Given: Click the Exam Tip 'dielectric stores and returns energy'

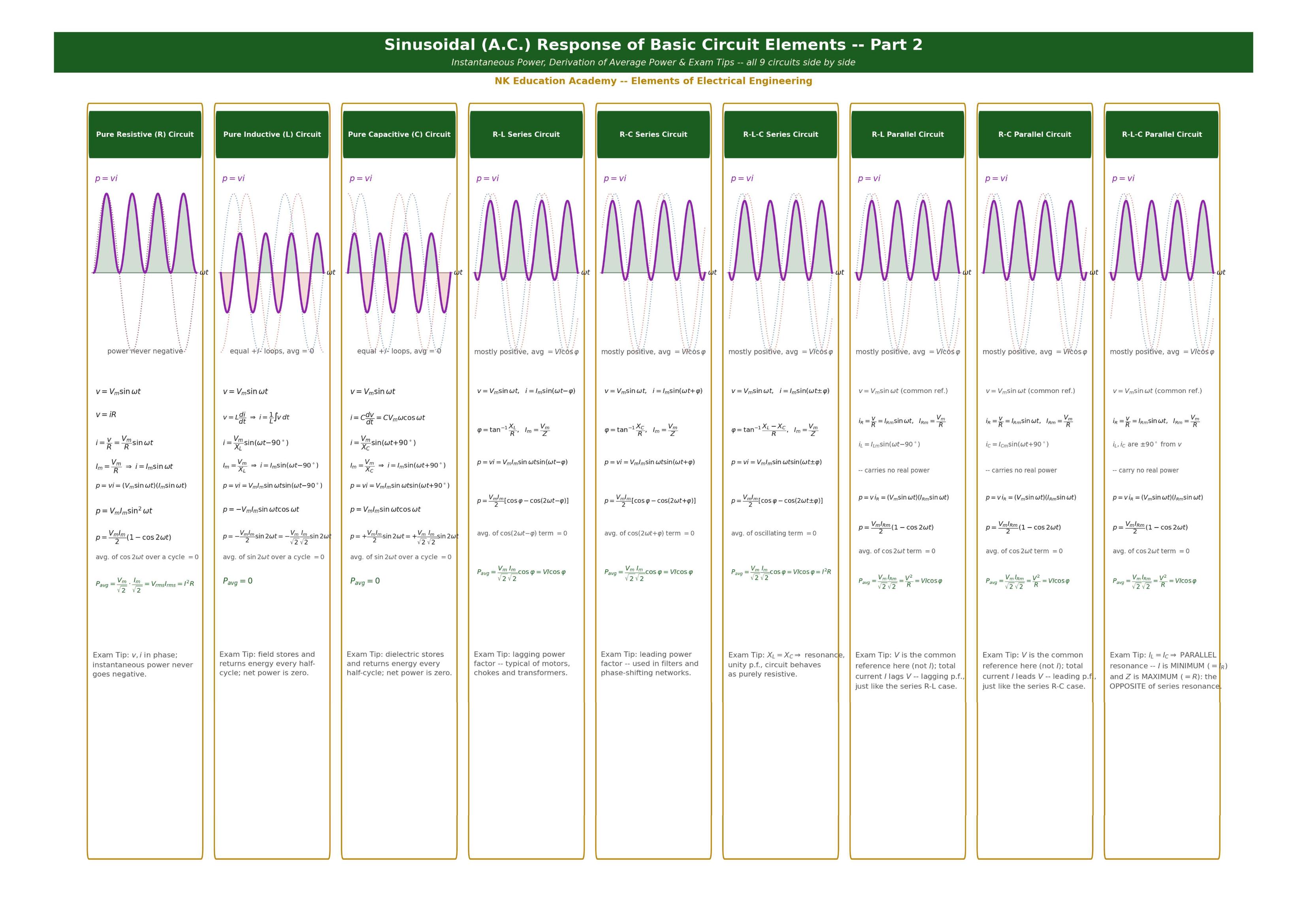Looking at the screenshot, I should pyautogui.click(x=399, y=664).
